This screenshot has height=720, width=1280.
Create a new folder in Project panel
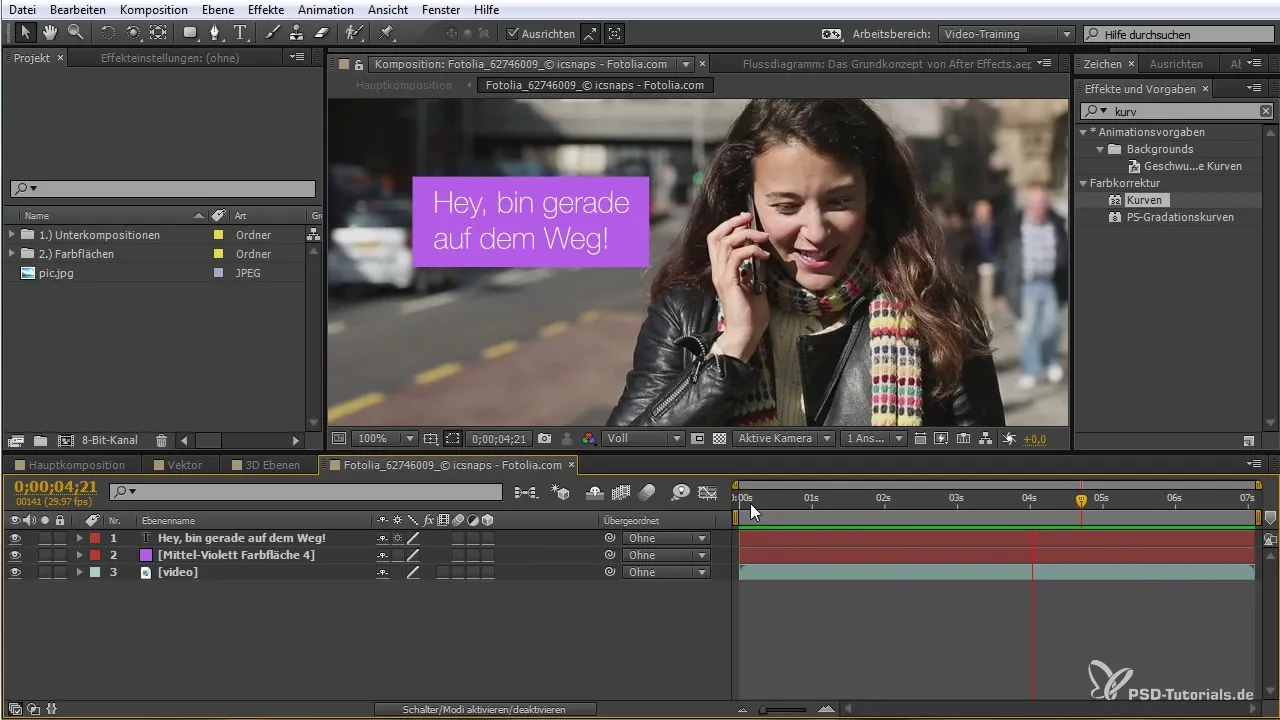click(40, 440)
